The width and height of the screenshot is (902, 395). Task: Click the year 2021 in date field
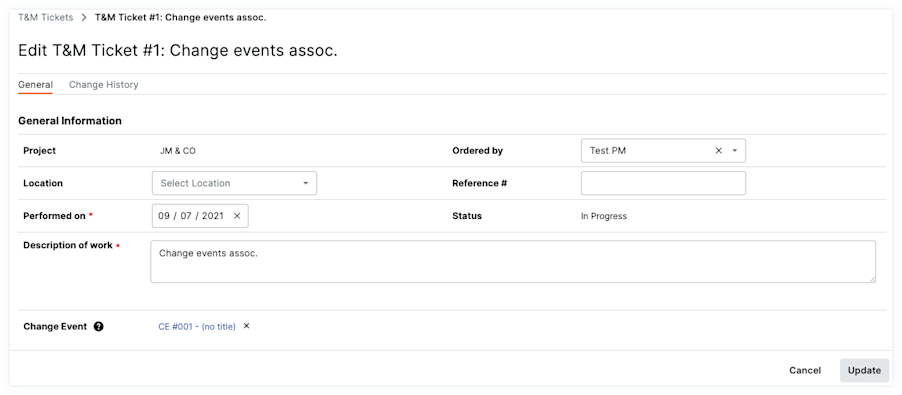click(x=213, y=216)
